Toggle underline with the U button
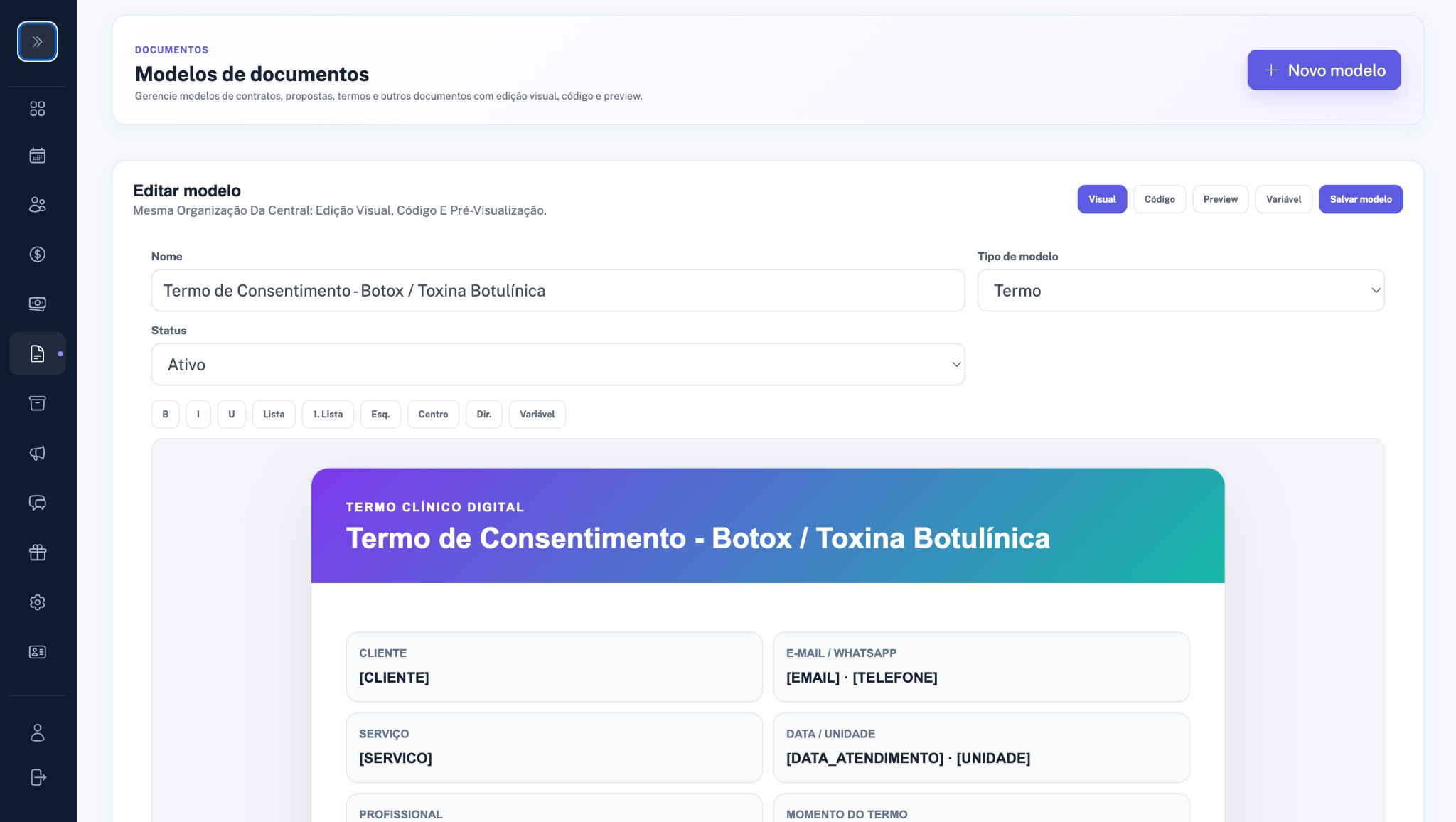The image size is (1456, 822). click(x=232, y=415)
